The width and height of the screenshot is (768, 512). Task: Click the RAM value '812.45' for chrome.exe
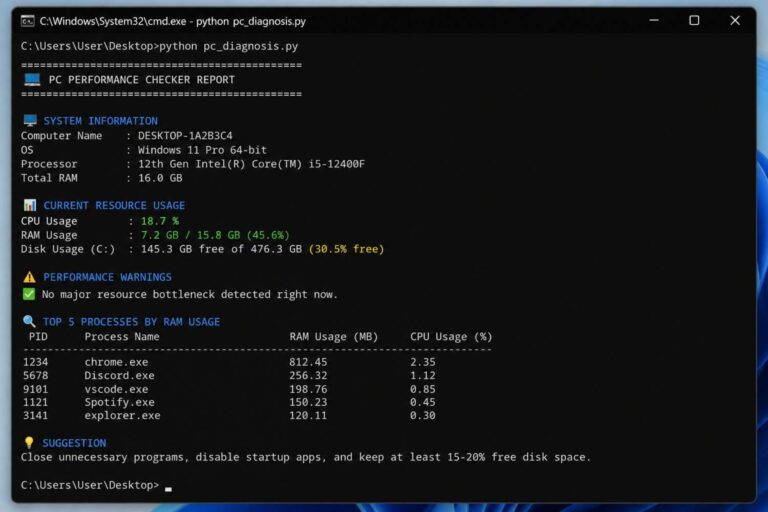308,362
